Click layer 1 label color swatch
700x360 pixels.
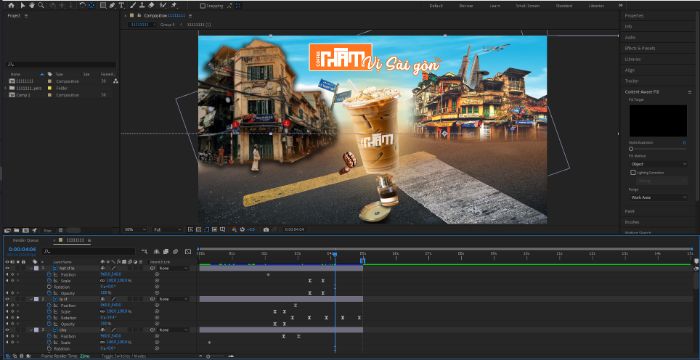click(36, 268)
